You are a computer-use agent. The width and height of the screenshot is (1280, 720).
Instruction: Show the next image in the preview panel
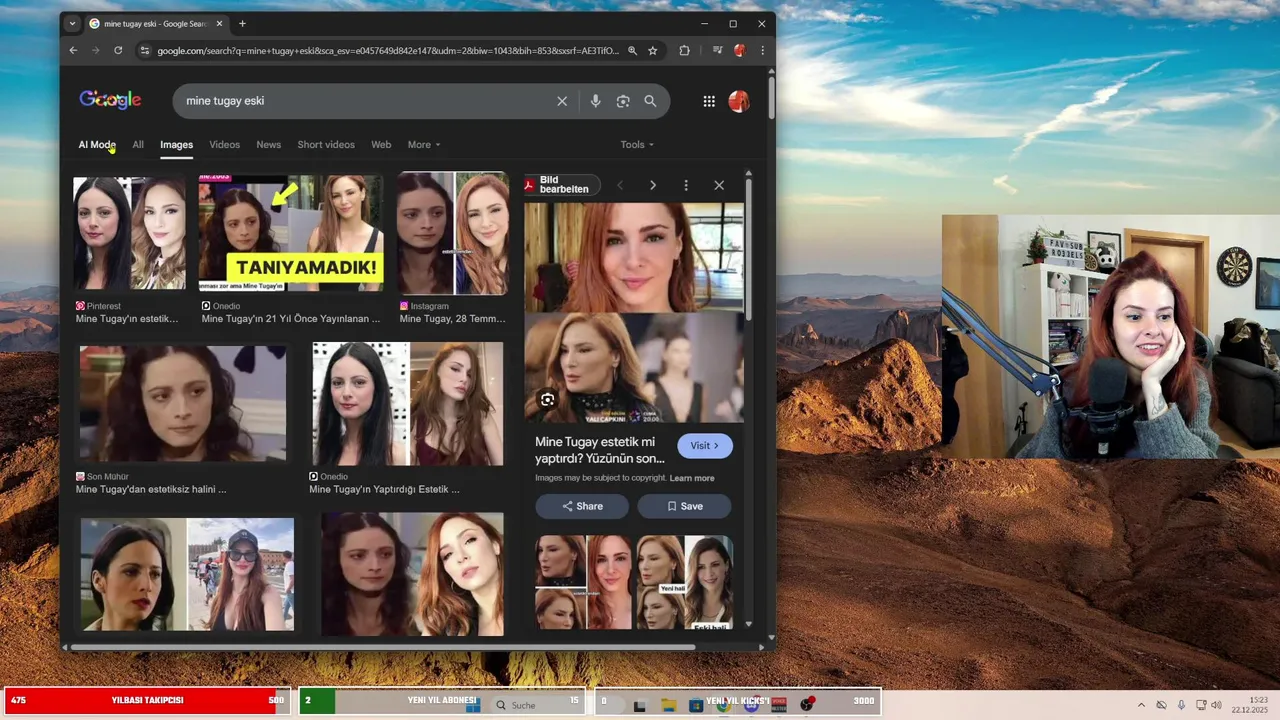(x=653, y=185)
